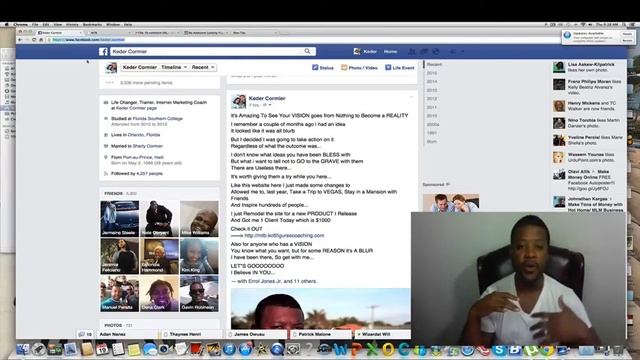Open the post options chevron on Keder's post
This screenshot has width=640, height=360.
pyautogui.click(x=411, y=97)
